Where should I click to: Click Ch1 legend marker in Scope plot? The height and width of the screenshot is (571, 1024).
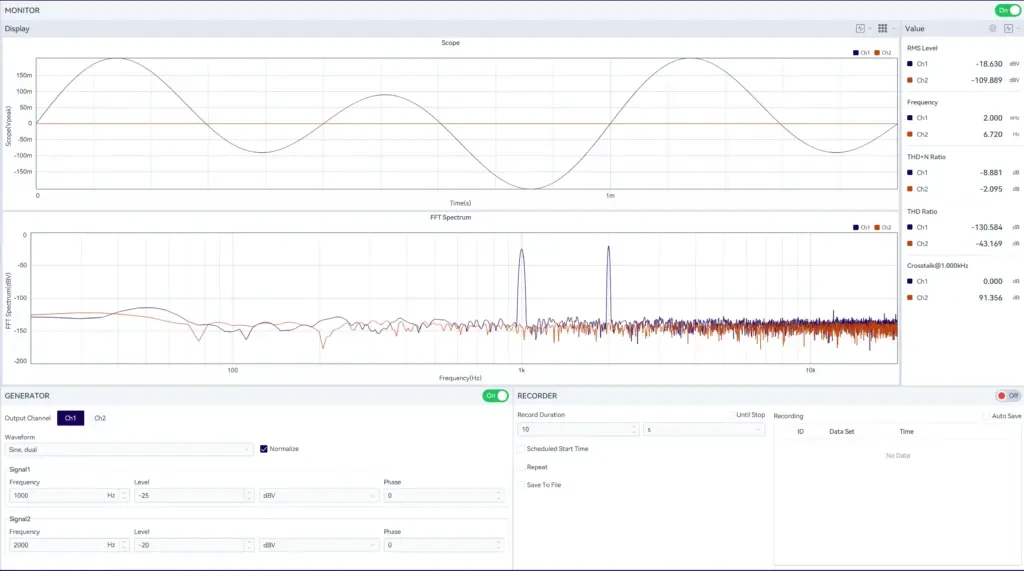(x=856, y=52)
